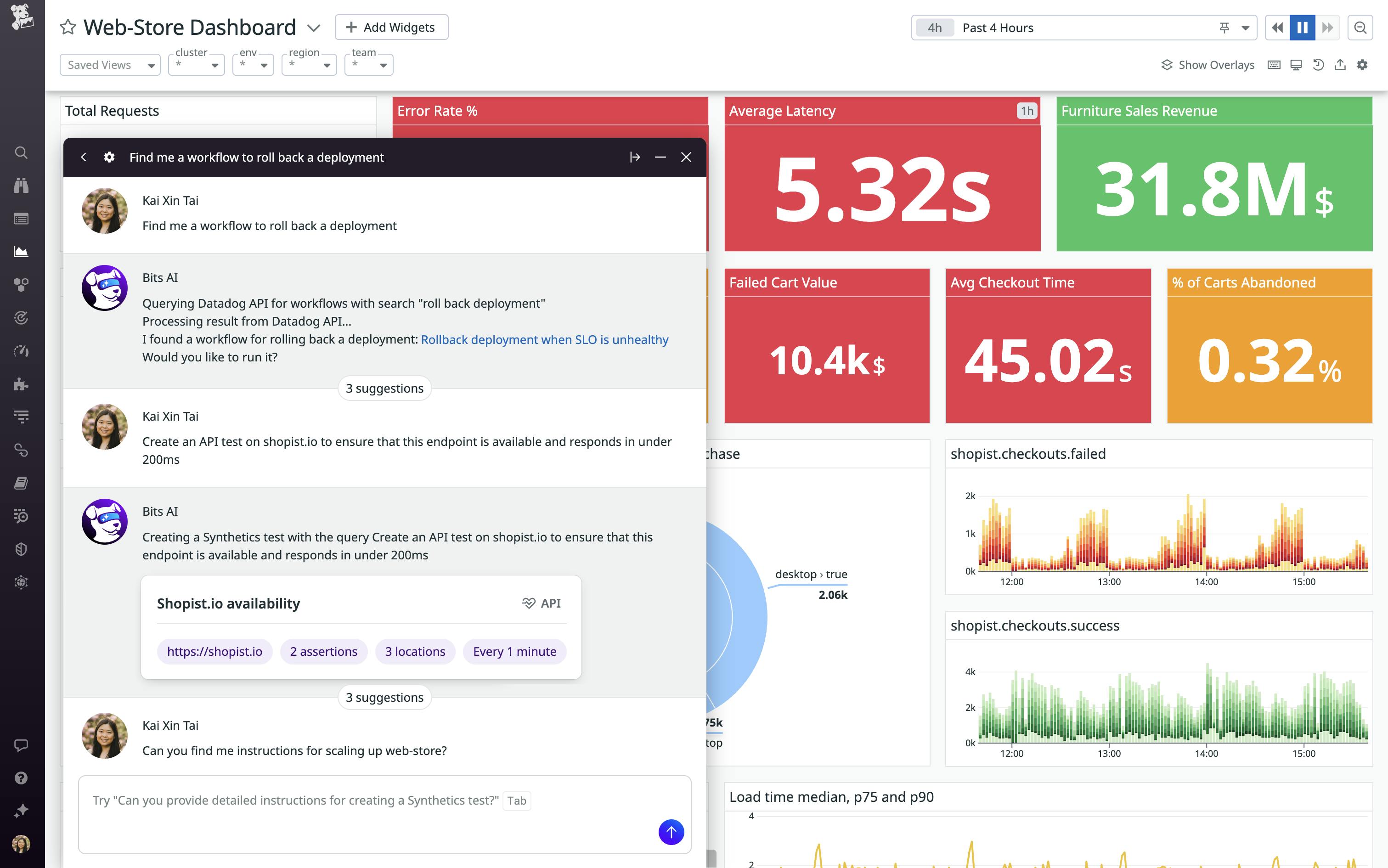Open the cluster template variable dropdown

[196, 64]
